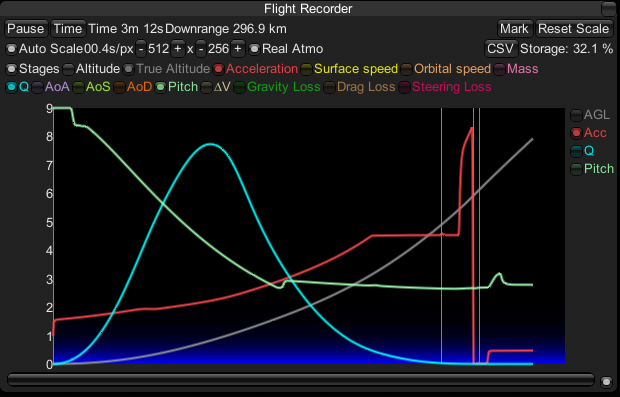The image size is (620, 397).
Task: Click the resize handle at bottom corner
Action: coord(606,382)
